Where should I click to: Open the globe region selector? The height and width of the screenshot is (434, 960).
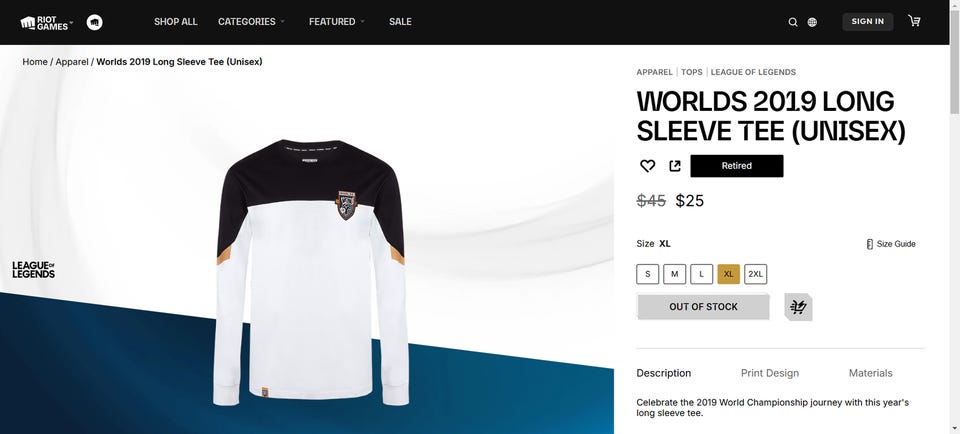812,22
